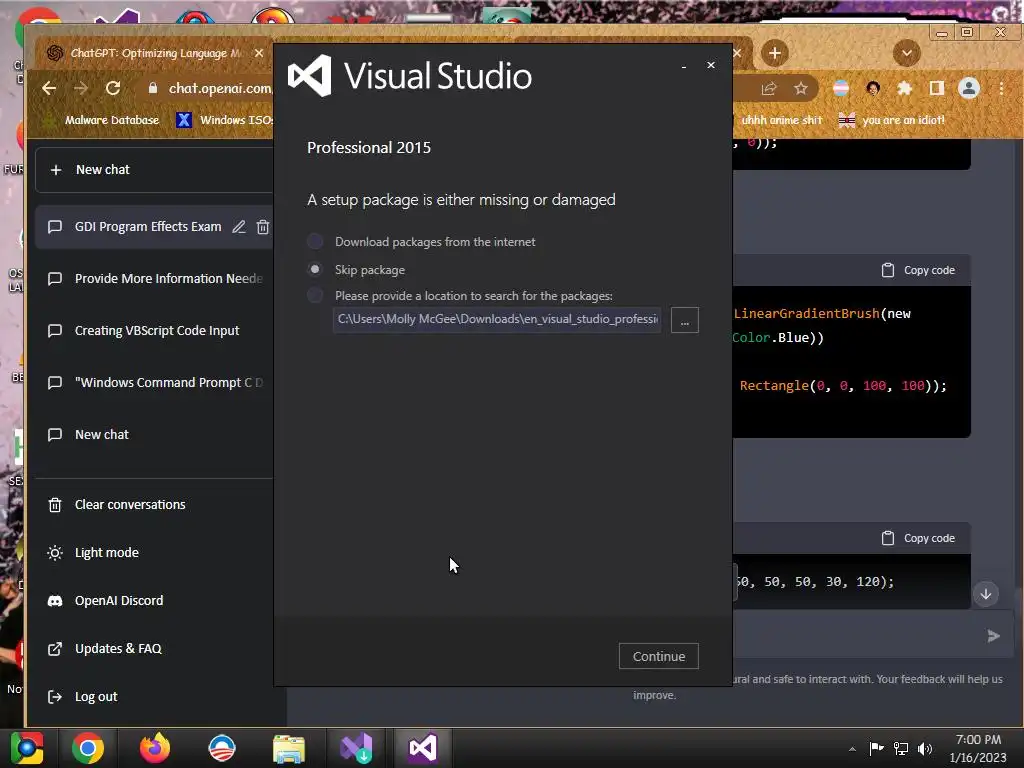
Task: Reload the ChatGPT page
Action: [x=113, y=88]
